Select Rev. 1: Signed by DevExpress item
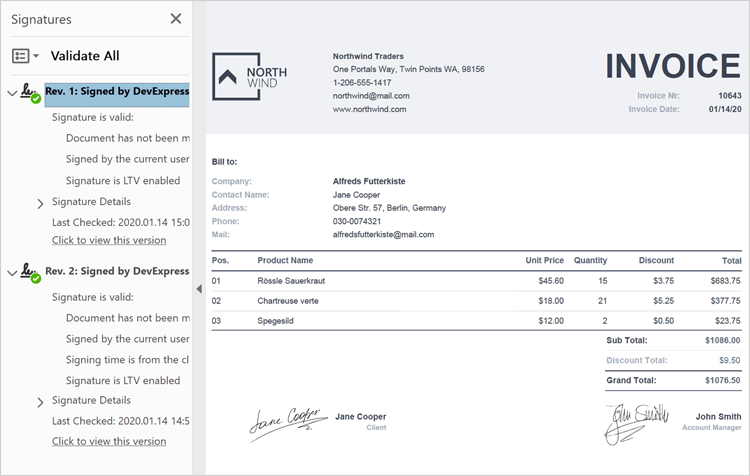This screenshot has width=750, height=476. click(x=117, y=91)
